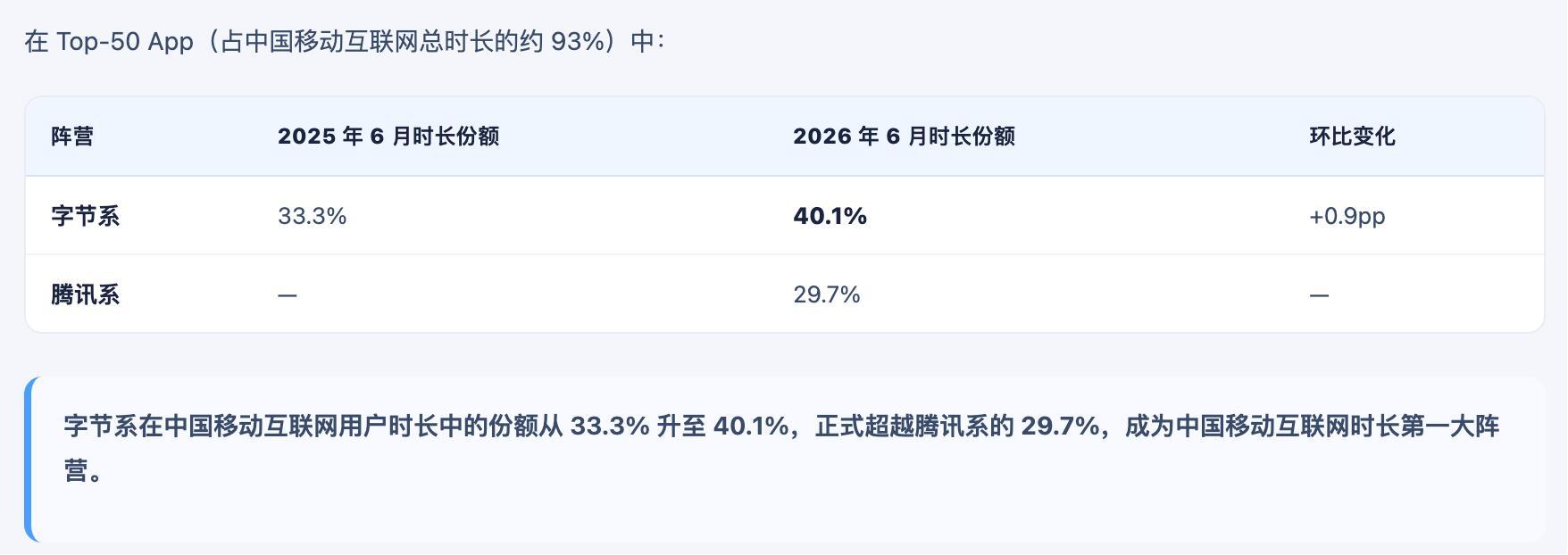Image resolution: width=1568 pixels, height=555 pixels.
Task: Click the 29.7% cell for 腾讯系
Action: point(827,294)
